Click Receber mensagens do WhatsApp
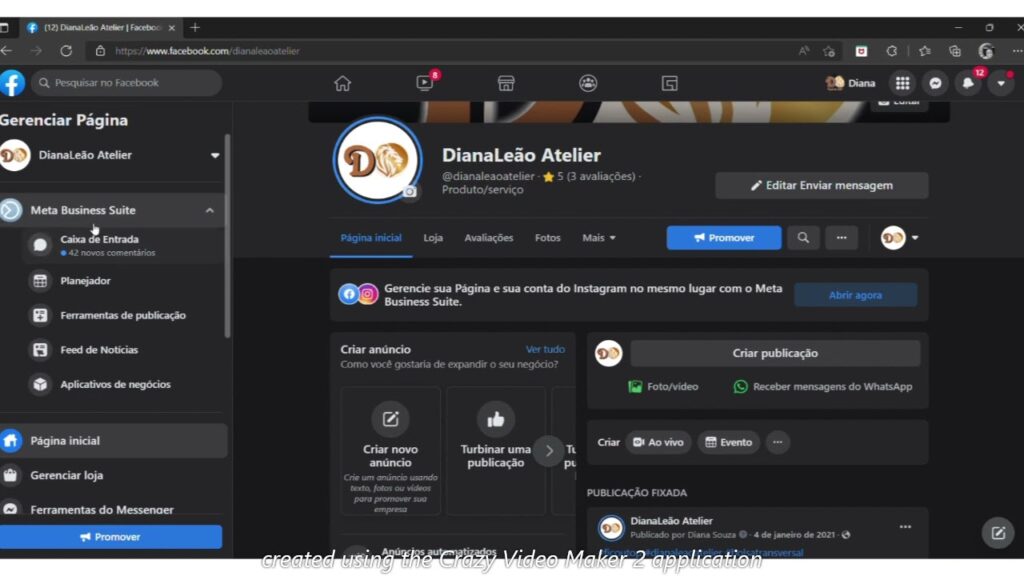Image resolution: width=1024 pixels, height=576 pixels. (823, 387)
